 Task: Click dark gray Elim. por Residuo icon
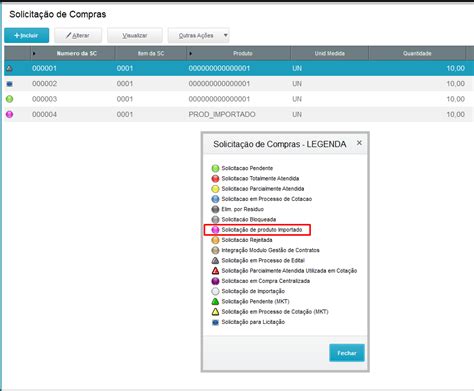pos(215,209)
